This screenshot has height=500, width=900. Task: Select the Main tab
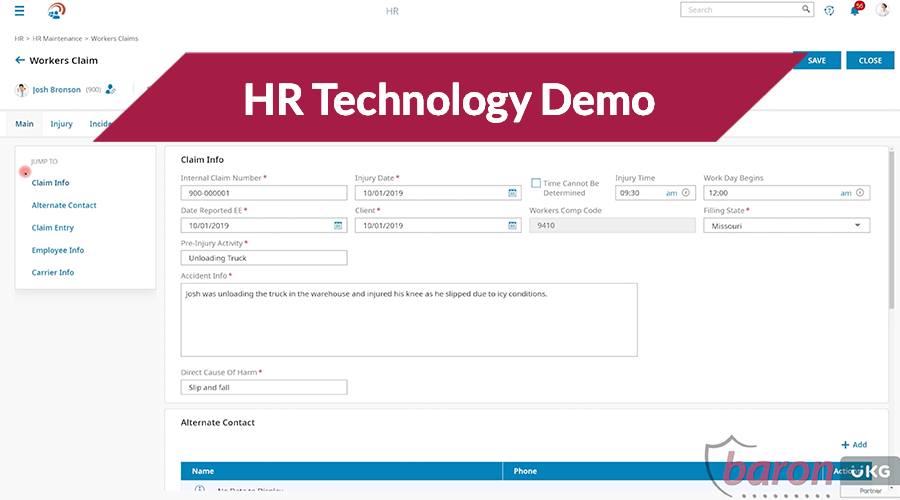tap(24, 124)
